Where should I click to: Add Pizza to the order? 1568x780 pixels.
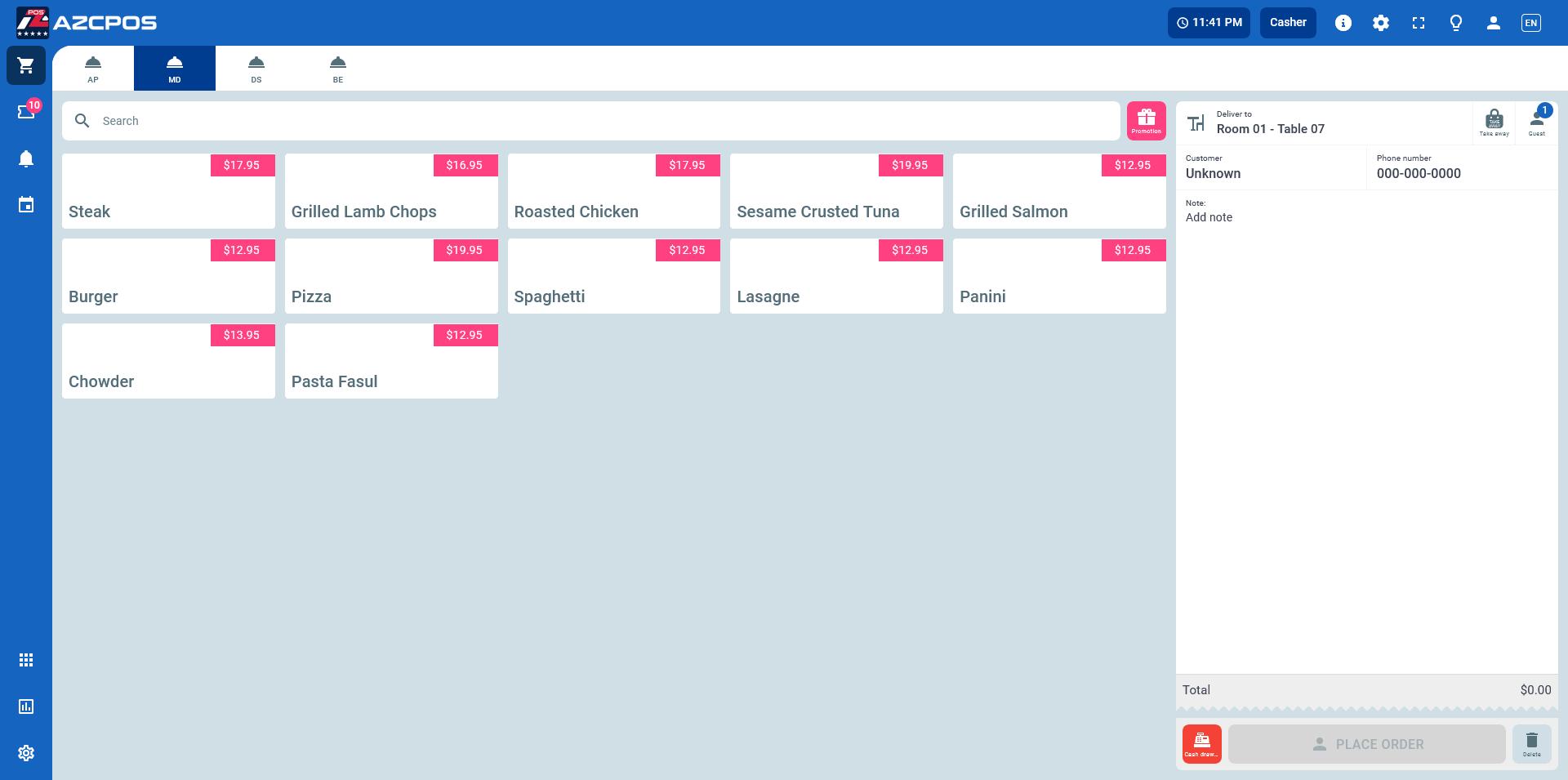391,276
